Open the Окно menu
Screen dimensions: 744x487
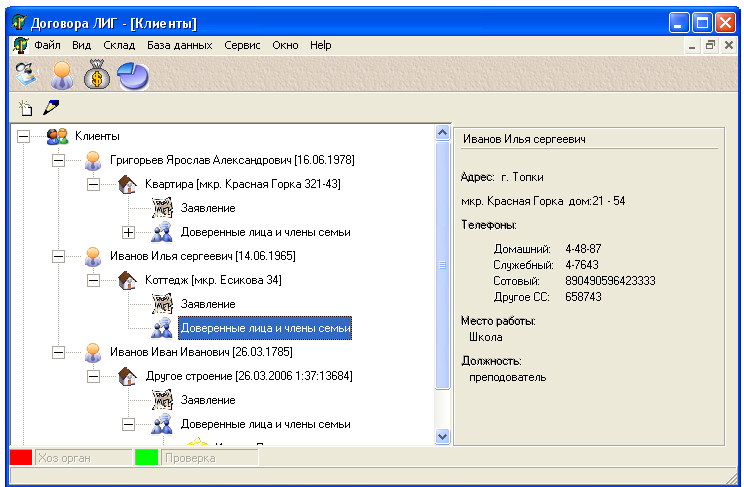(x=285, y=46)
